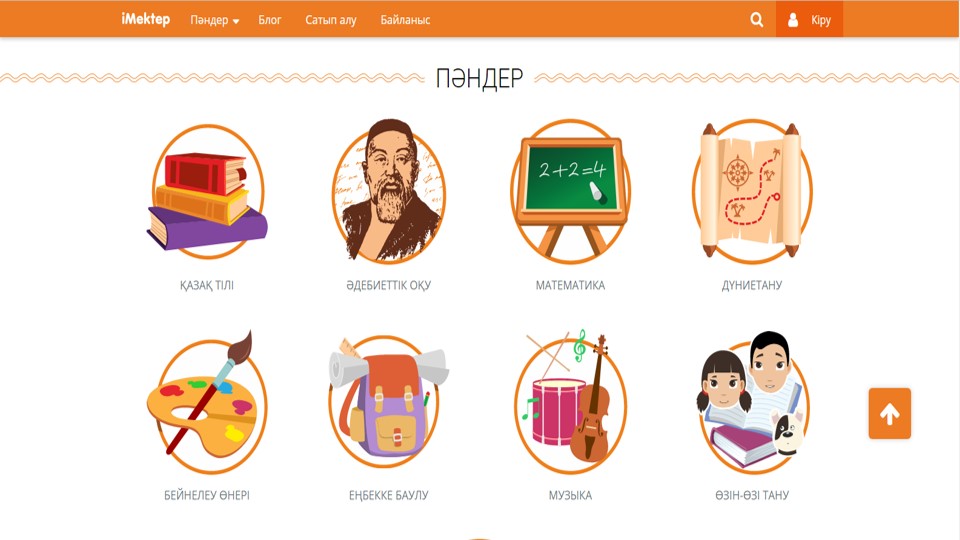Click the search magnifier icon
Screen dimensions: 960x540
(x=757, y=20)
